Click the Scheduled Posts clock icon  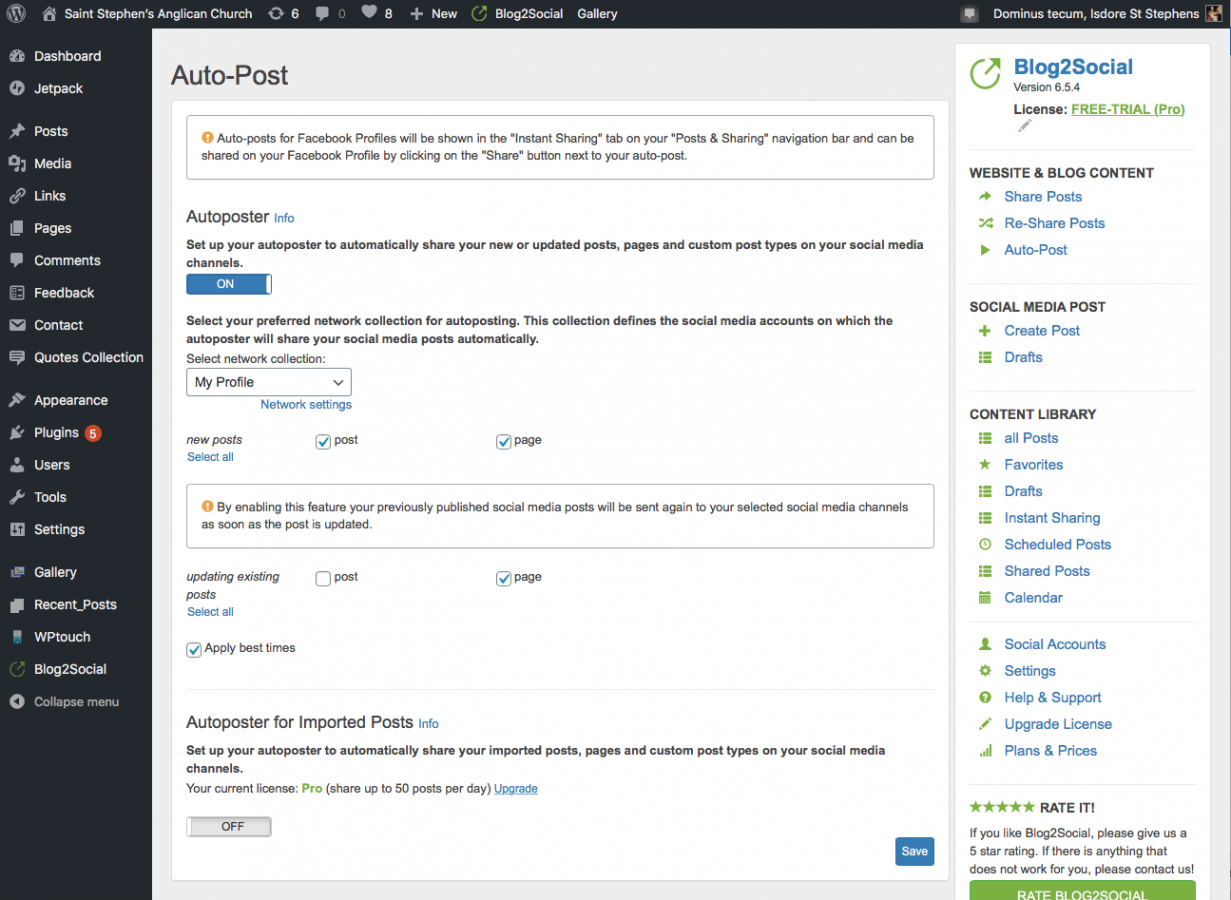pyautogui.click(x=985, y=545)
